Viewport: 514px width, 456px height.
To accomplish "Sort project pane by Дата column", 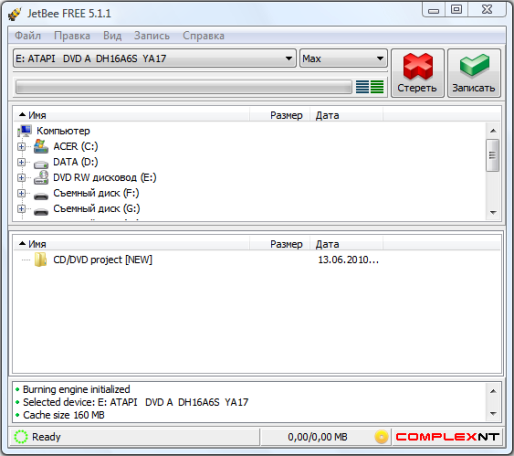I will 347,244.
